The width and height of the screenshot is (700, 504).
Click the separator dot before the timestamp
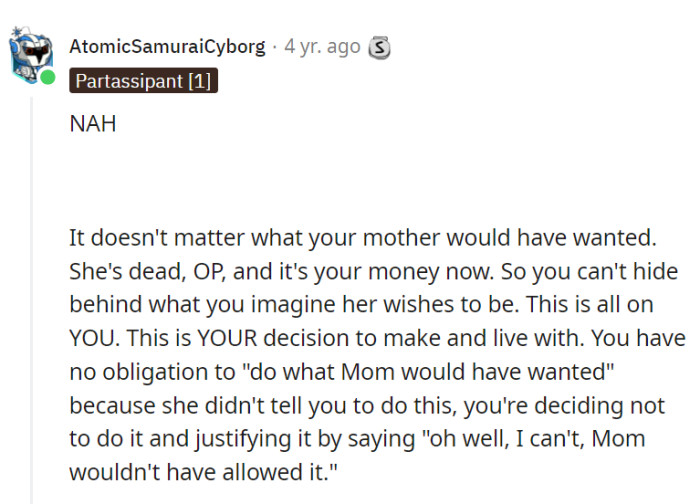tap(274, 46)
